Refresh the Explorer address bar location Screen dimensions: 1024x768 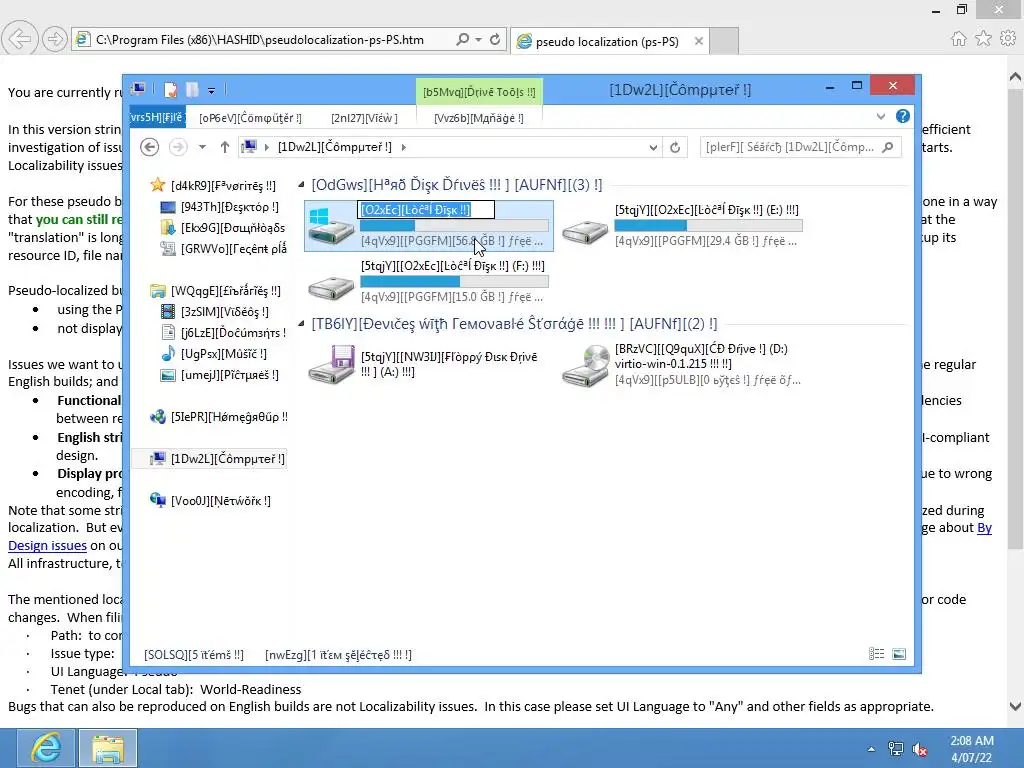pyautogui.click(x=675, y=147)
